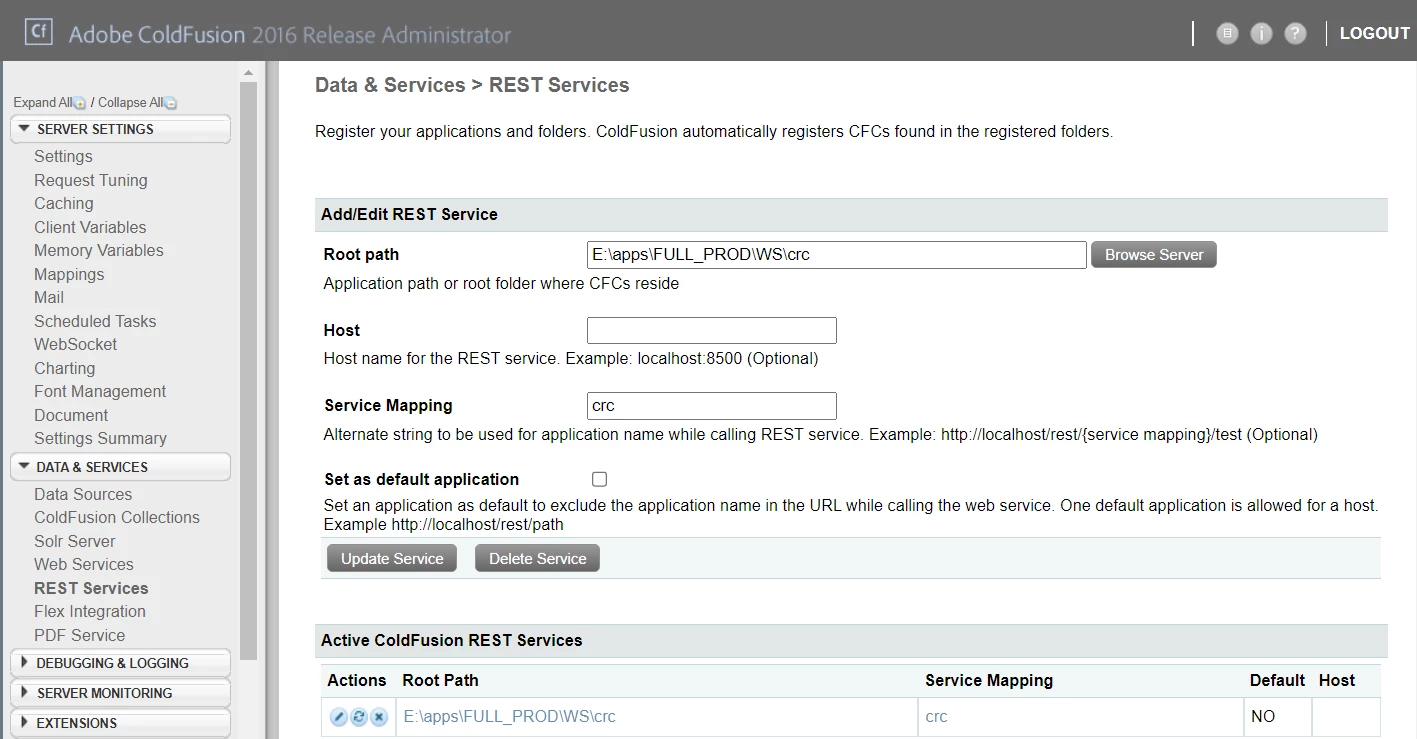Click the sidebar vertical scrollbar
This screenshot has height=739, width=1417.
[249, 370]
